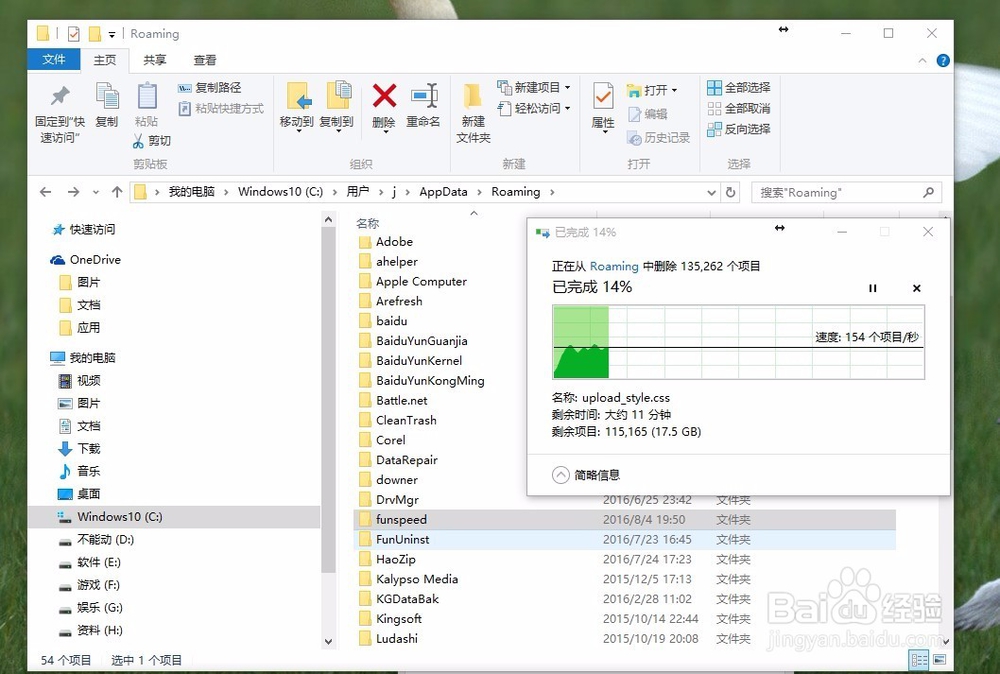Click the Paste (粘贴) ribbon icon
Viewport: 1000px width, 674px height.
[x=147, y=96]
